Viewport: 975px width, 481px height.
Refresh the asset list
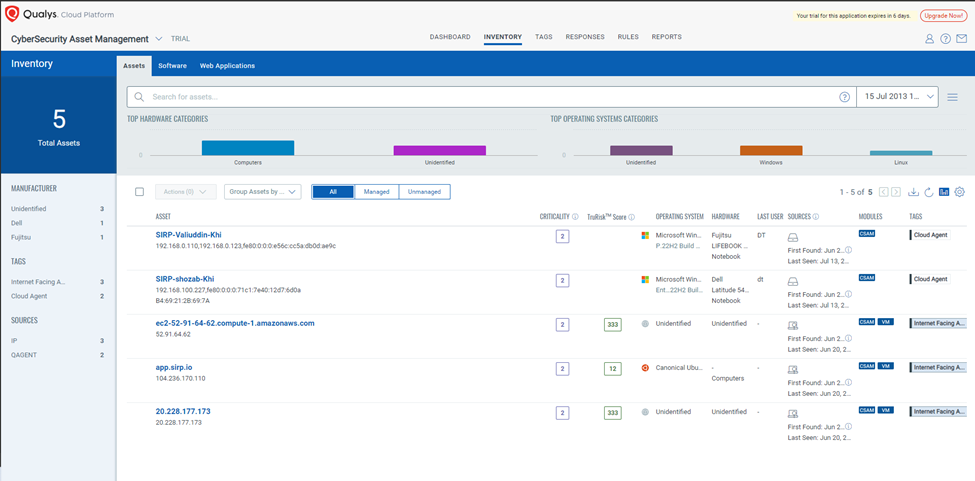928,192
